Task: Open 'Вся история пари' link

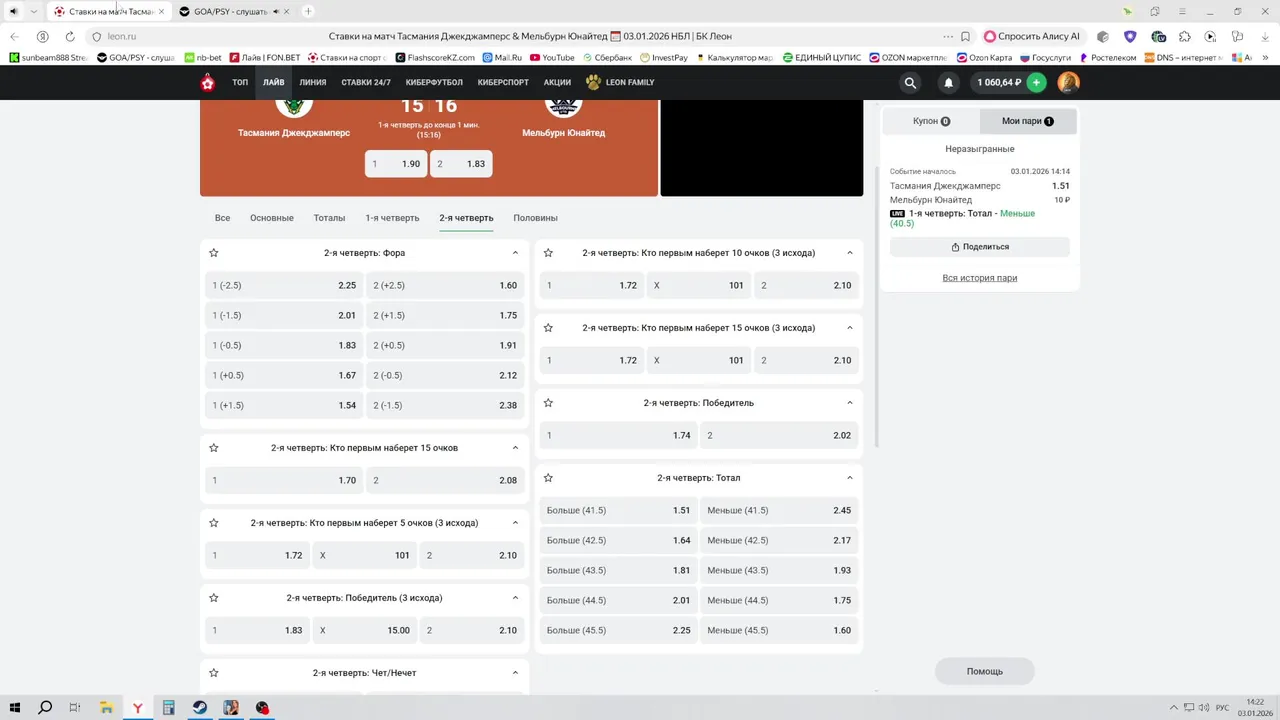Action: pos(980,278)
